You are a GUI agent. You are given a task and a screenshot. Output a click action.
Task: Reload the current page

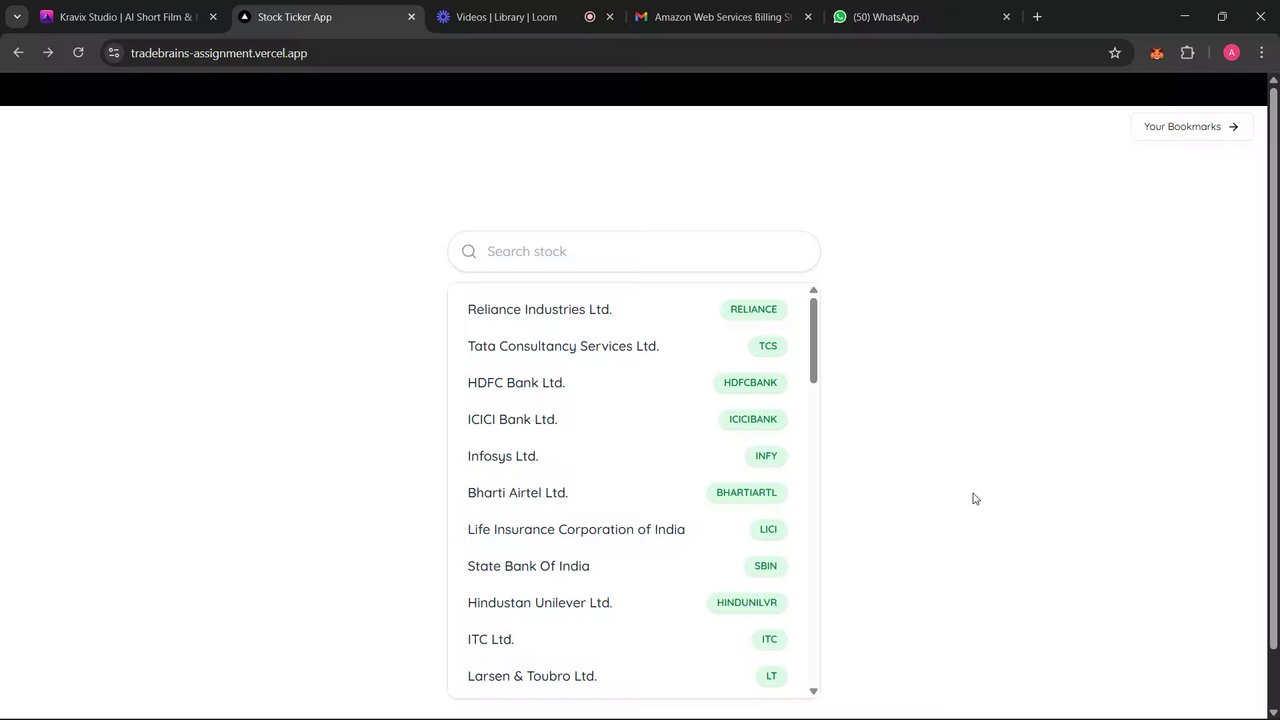[x=78, y=53]
